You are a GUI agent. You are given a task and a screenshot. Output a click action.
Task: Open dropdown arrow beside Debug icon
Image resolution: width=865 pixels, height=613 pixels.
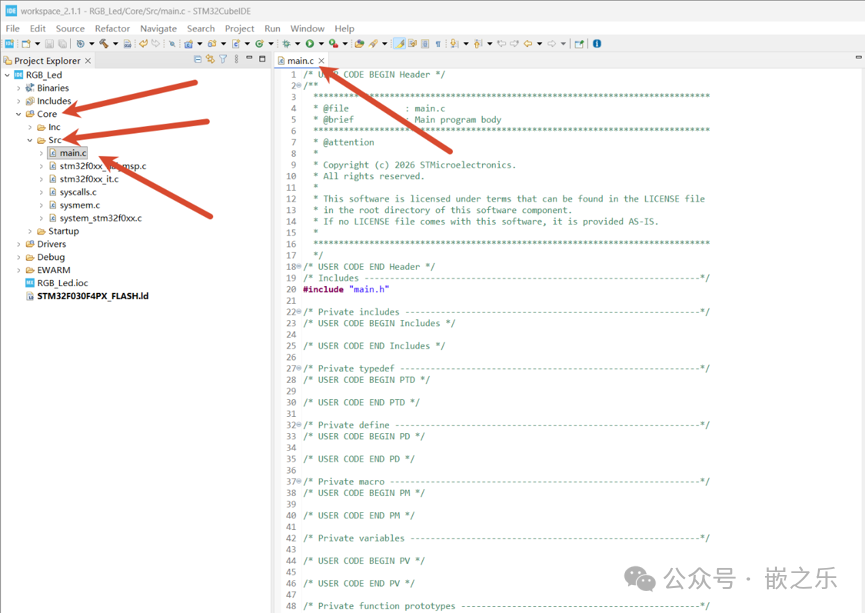tap(297, 44)
